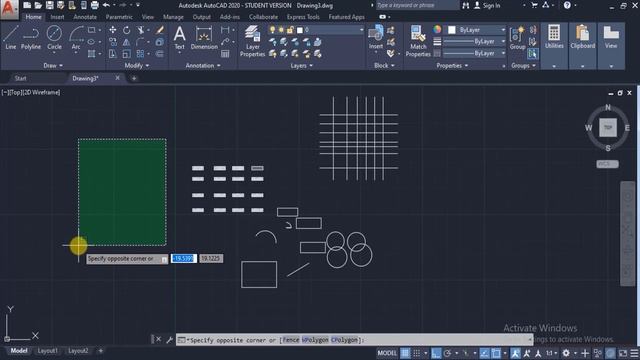Click the Scale tool icon

[127, 54]
